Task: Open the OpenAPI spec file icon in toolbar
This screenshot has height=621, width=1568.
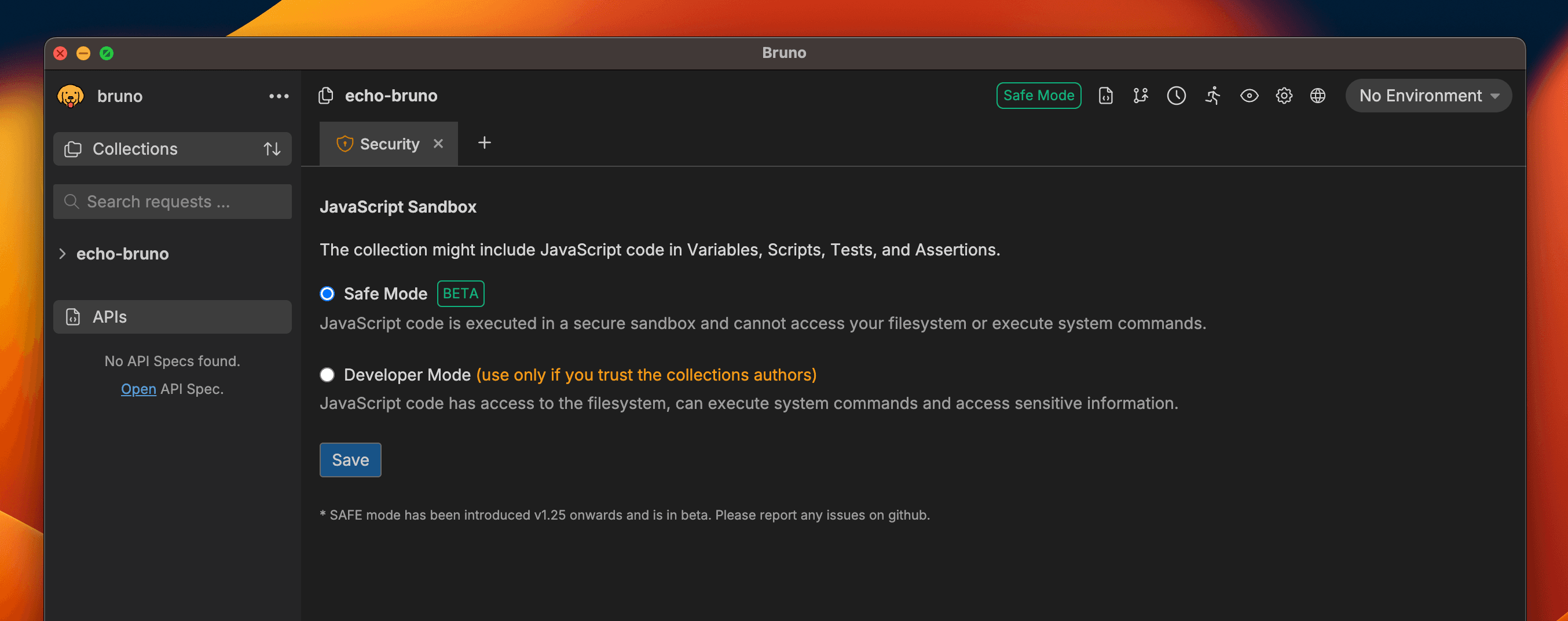Action: click(1105, 96)
